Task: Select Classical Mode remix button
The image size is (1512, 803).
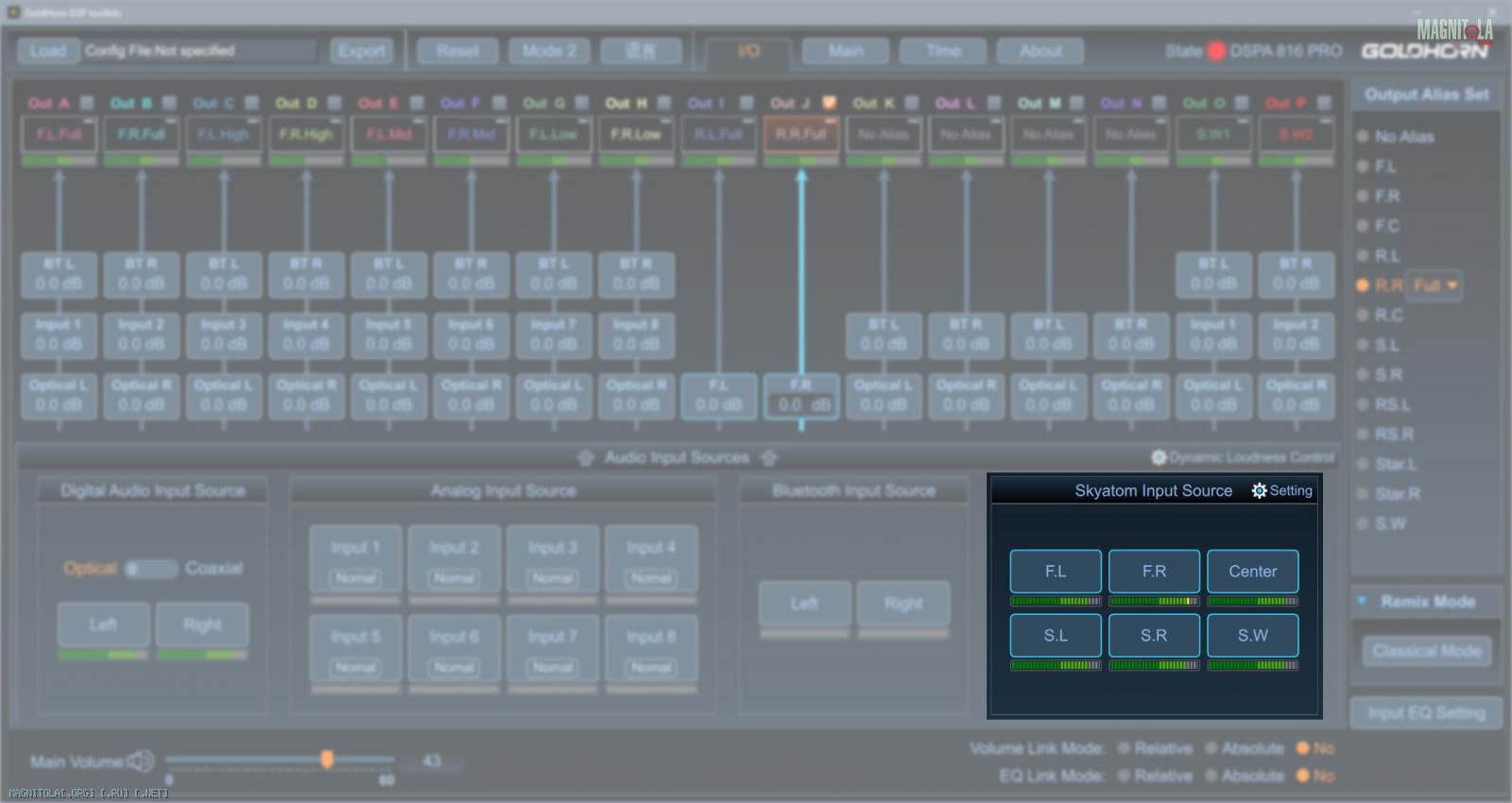Action: pos(1427,651)
